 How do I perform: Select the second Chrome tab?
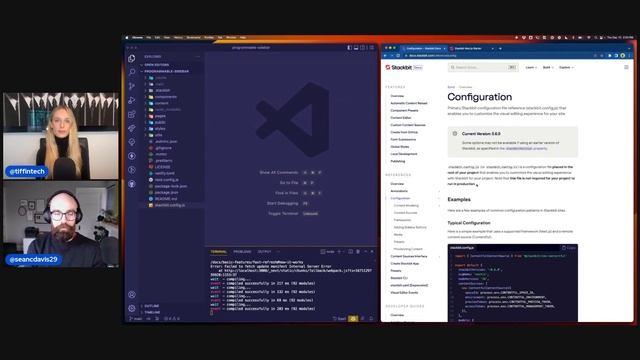click(x=471, y=48)
